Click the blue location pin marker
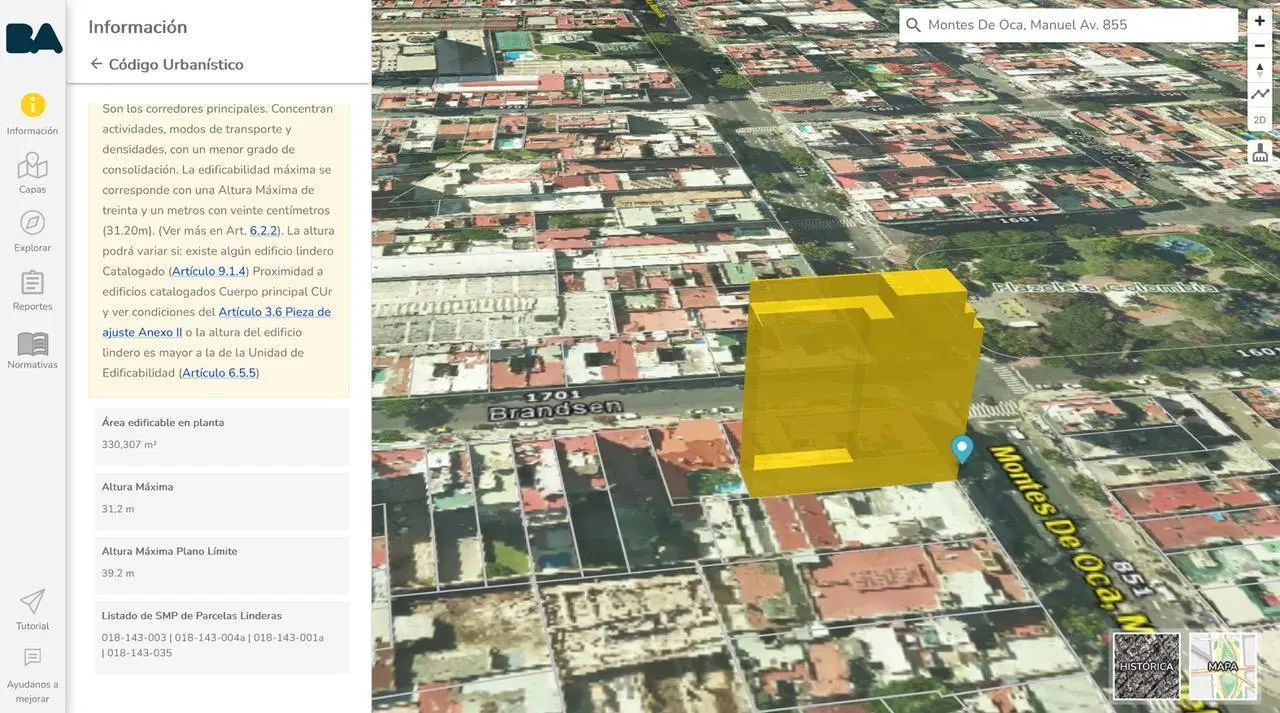 click(962, 449)
